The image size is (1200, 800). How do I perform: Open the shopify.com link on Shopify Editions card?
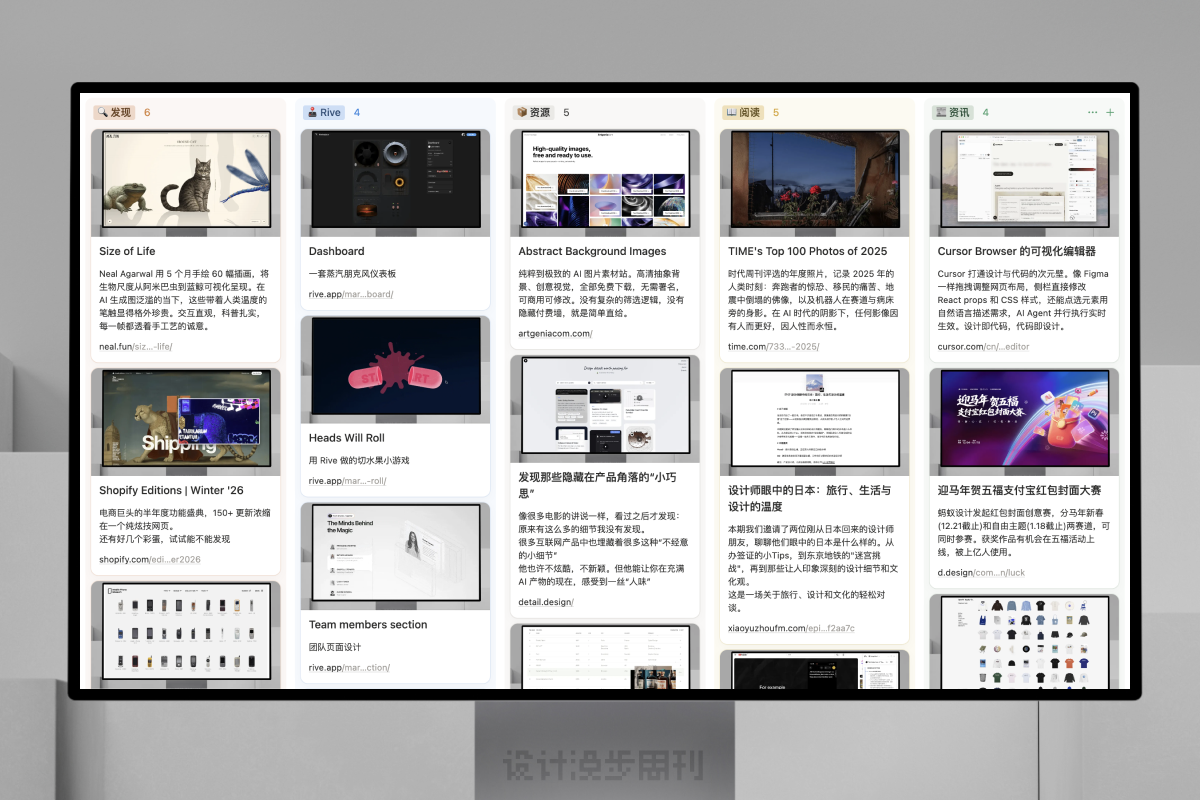(x=150, y=560)
